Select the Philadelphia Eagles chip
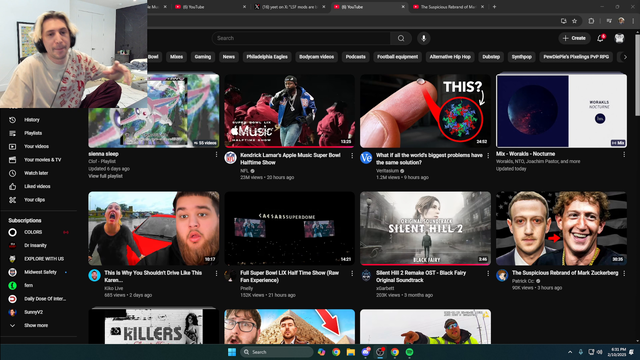640x360 pixels. [267, 57]
